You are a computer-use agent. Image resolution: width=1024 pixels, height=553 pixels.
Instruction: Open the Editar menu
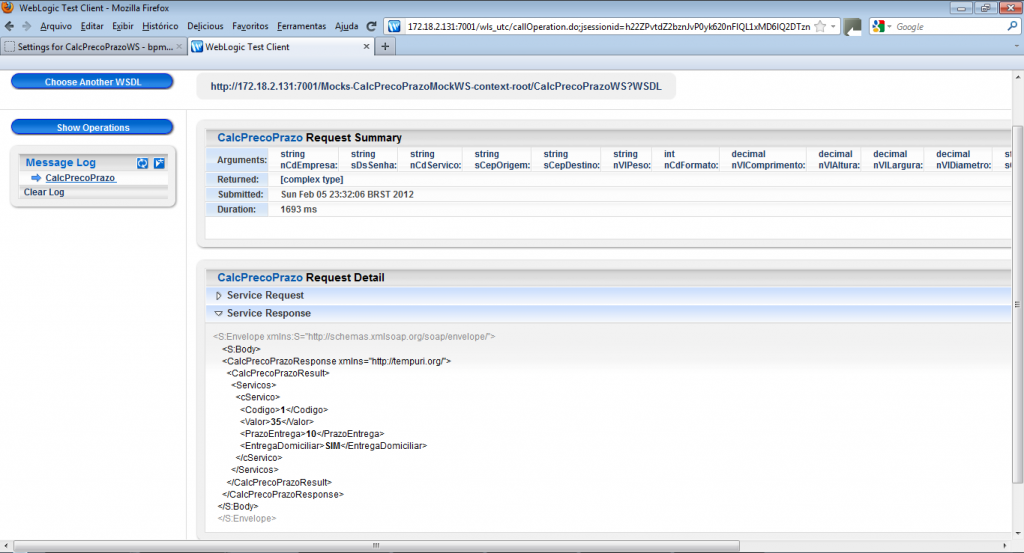(92, 26)
